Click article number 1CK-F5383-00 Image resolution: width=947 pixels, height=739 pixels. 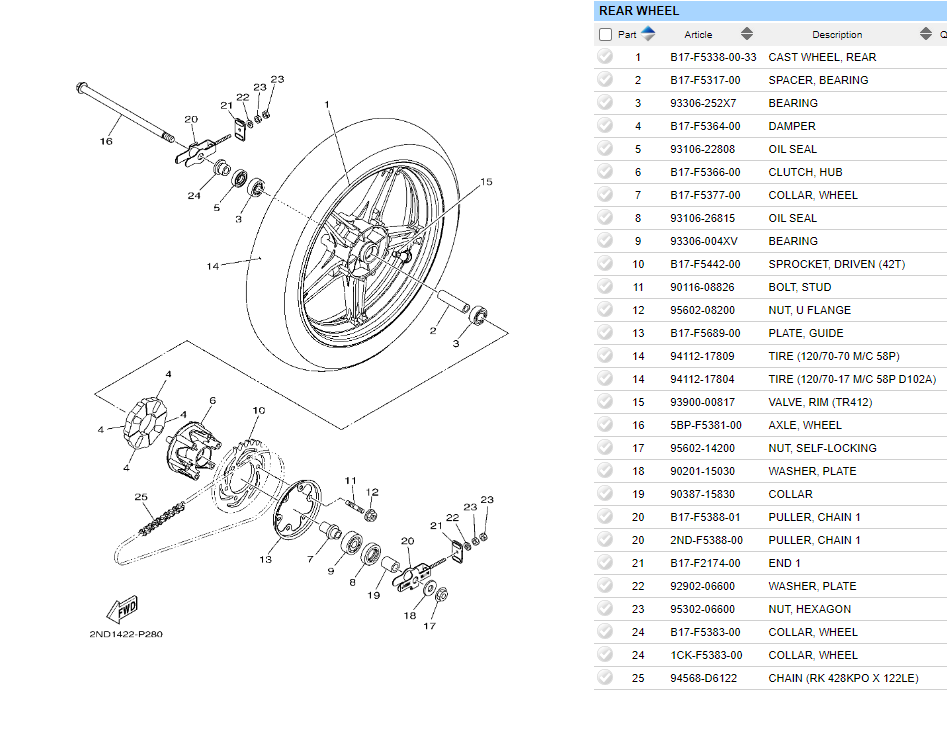(707, 655)
